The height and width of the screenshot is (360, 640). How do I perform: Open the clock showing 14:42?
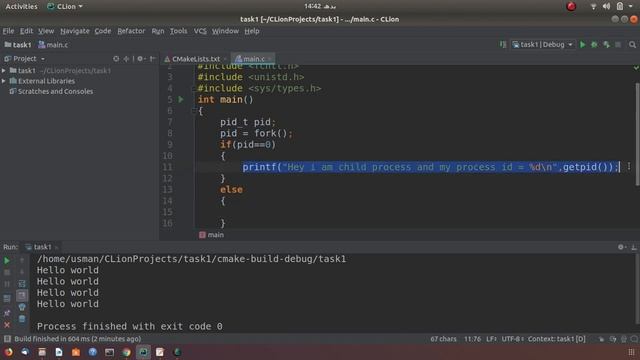(320, 6)
